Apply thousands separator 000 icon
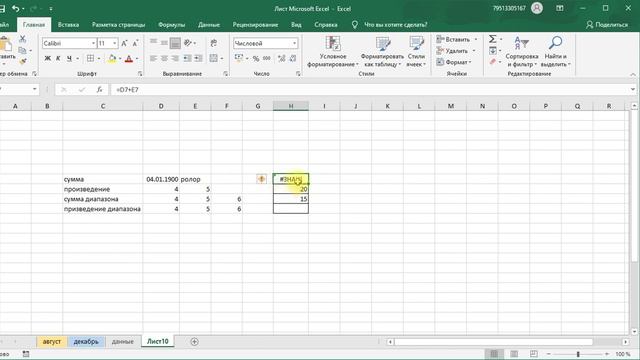 (267, 58)
